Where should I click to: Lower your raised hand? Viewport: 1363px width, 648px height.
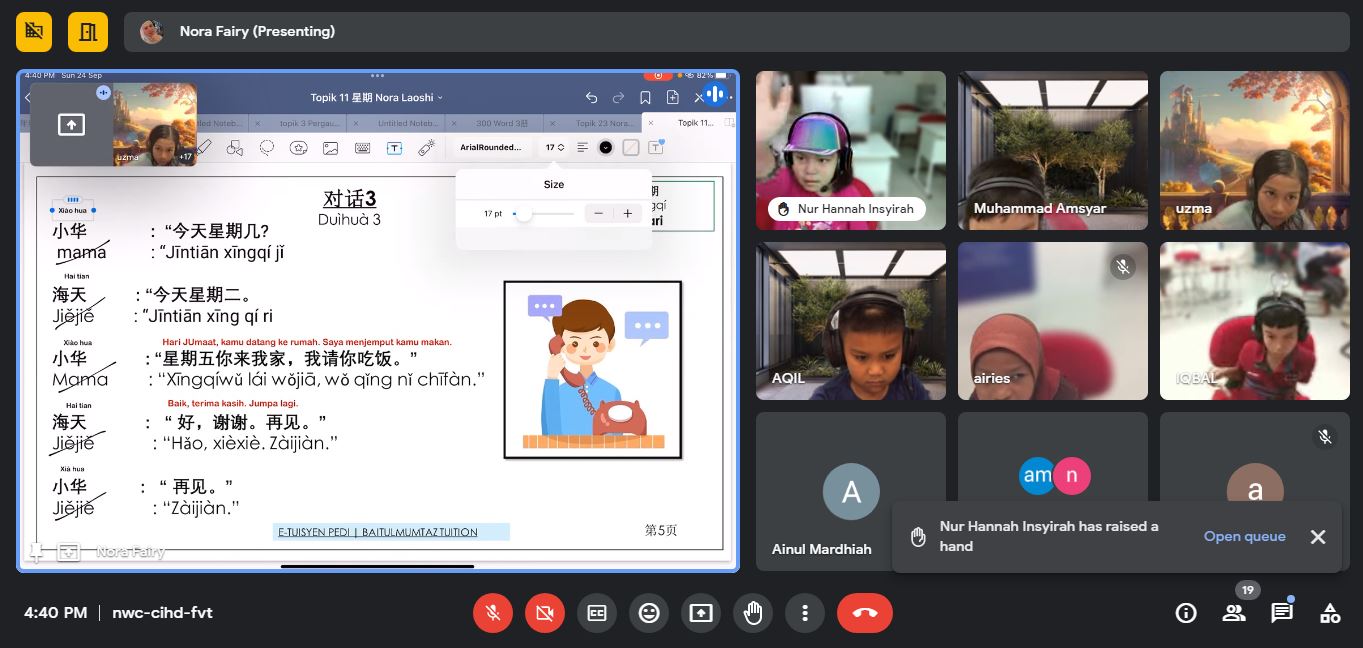click(753, 613)
